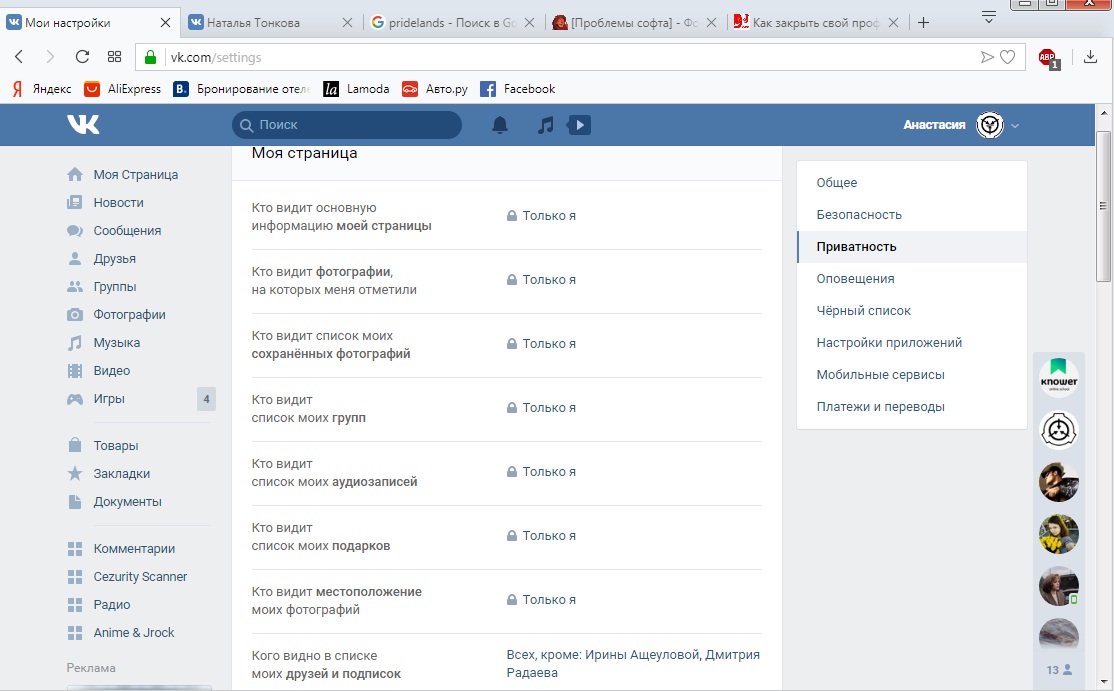This screenshot has width=1114, height=691.
Task: Switch to the Безопасность settings section
Action: pyautogui.click(x=859, y=215)
